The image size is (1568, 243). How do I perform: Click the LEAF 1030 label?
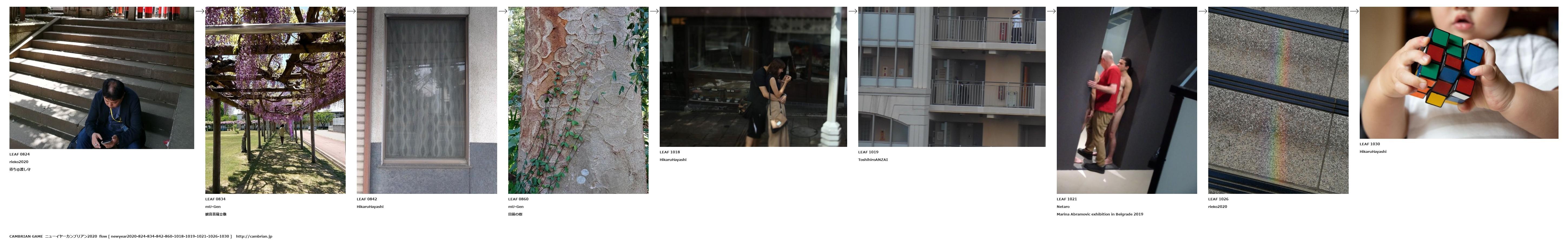tap(1369, 144)
